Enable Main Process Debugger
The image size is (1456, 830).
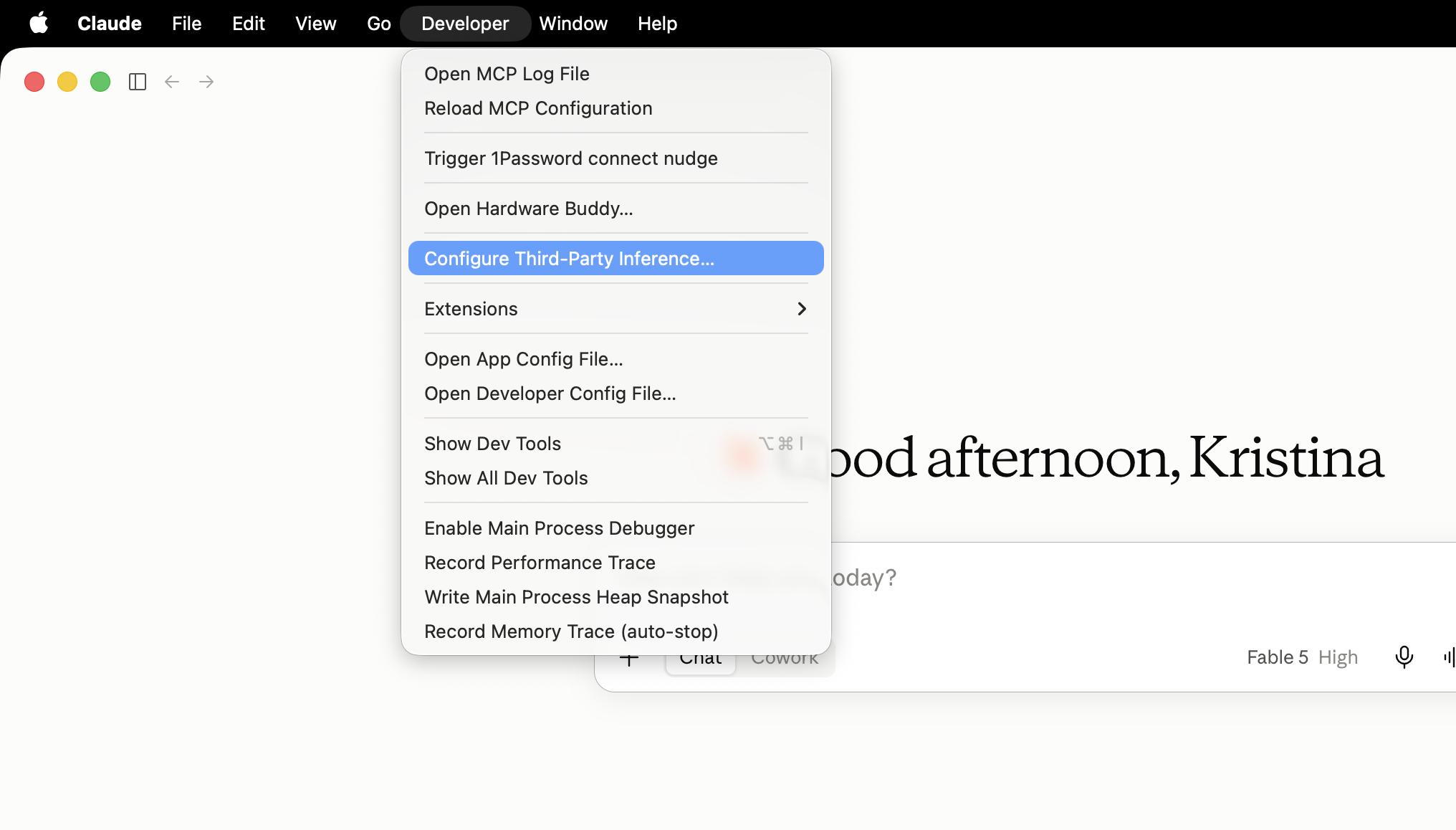point(616,528)
